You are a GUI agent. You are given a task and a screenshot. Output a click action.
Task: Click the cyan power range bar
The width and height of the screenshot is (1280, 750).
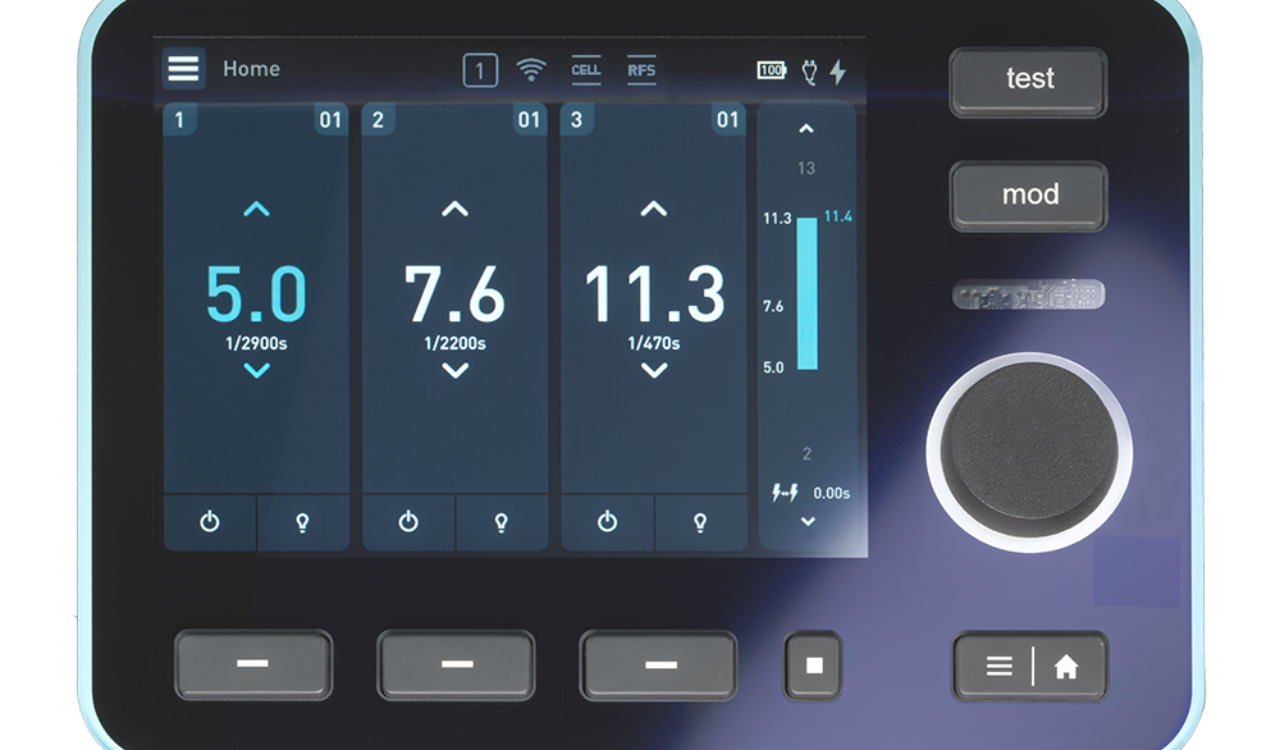pos(807,293)
